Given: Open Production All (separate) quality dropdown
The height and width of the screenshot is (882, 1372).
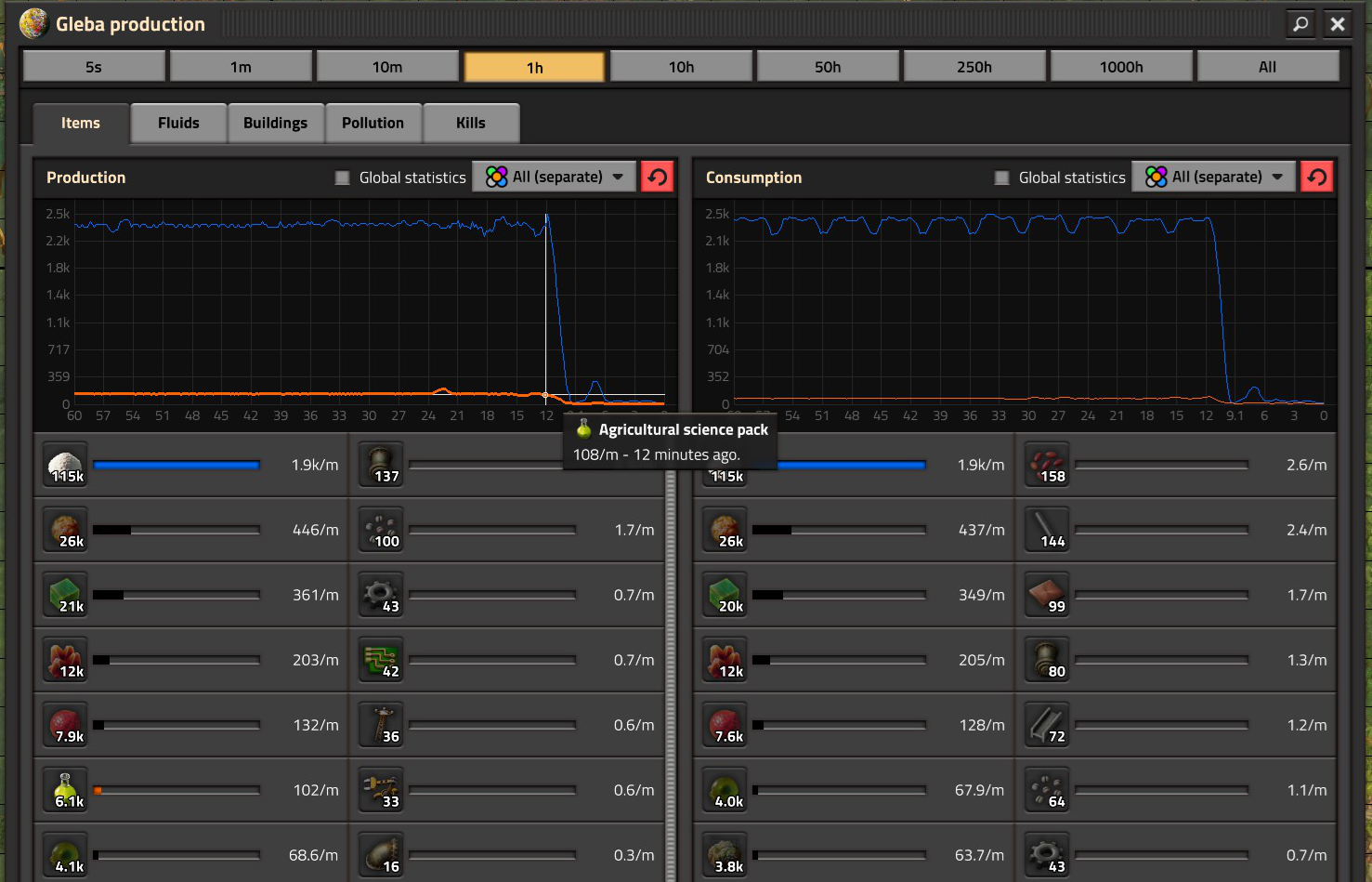Looking at the screenshot, I should 555,177.
